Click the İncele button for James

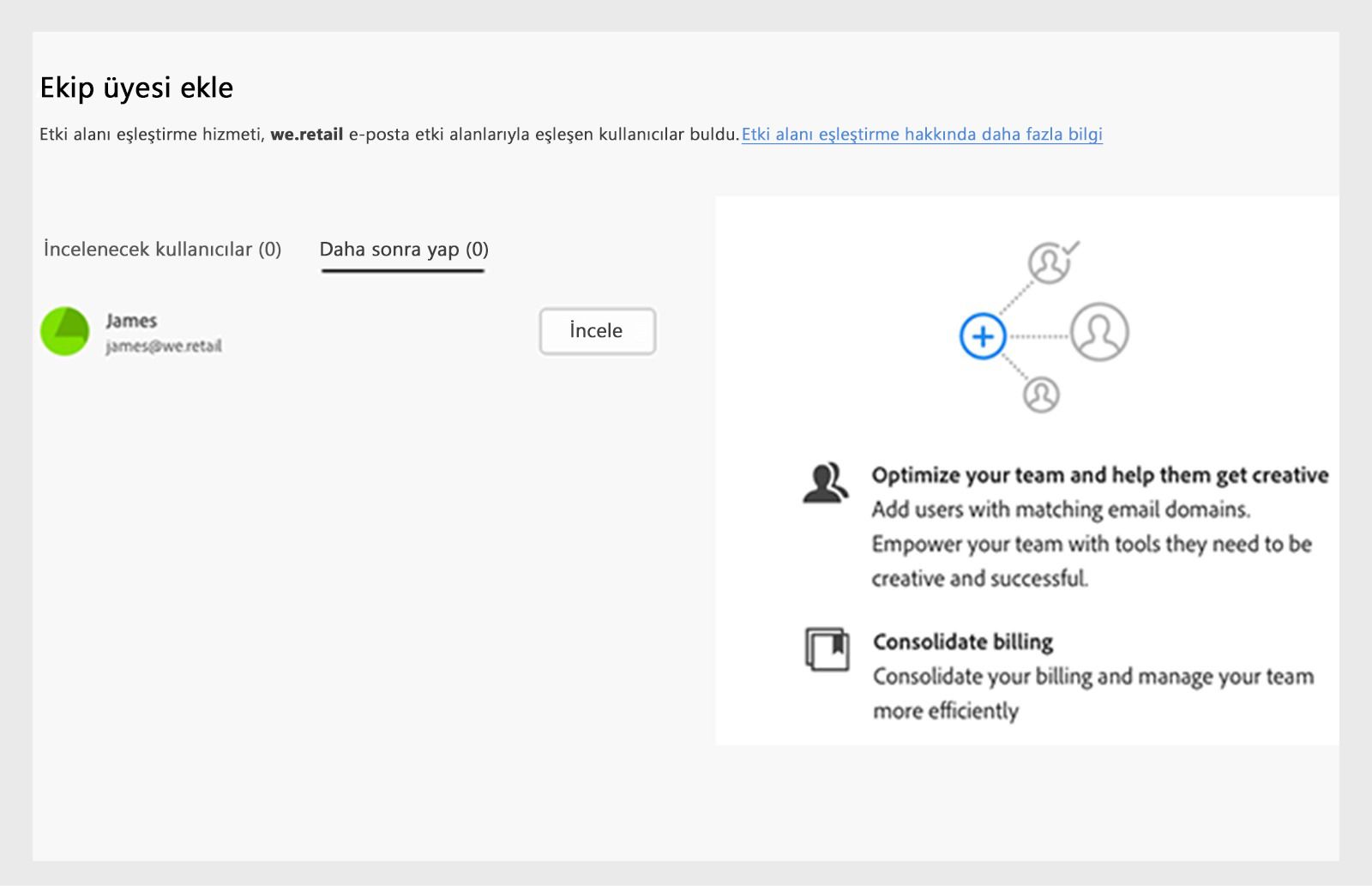coord(597,331)
